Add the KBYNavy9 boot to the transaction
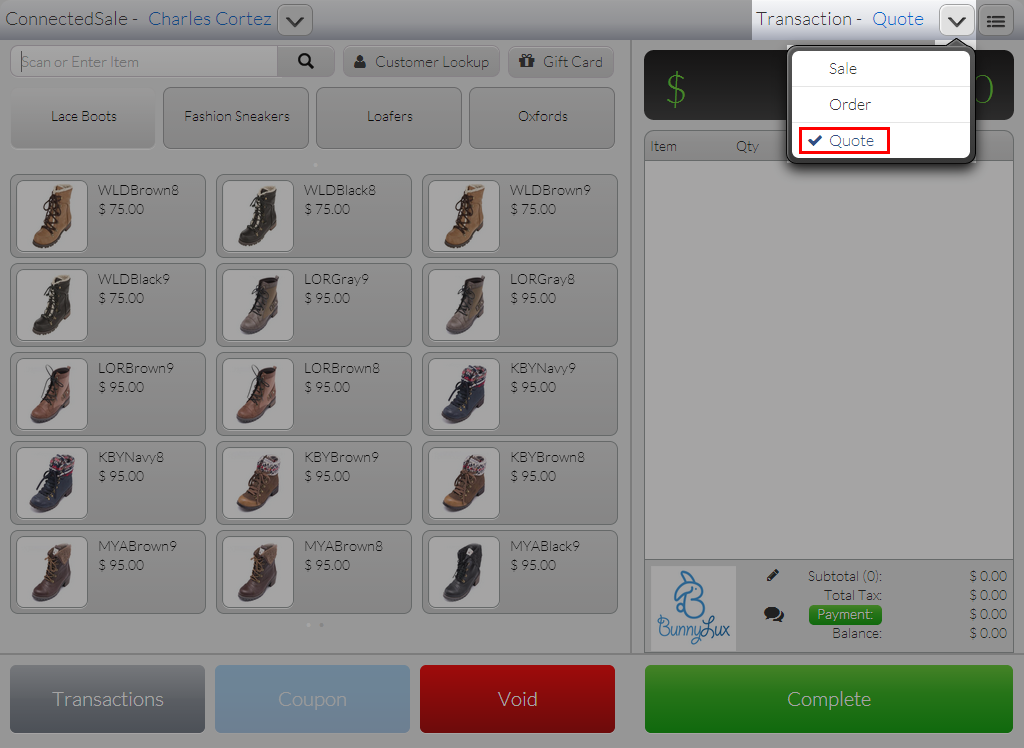The width and height of the screenshot is (1024, 748). pos(520,394)
